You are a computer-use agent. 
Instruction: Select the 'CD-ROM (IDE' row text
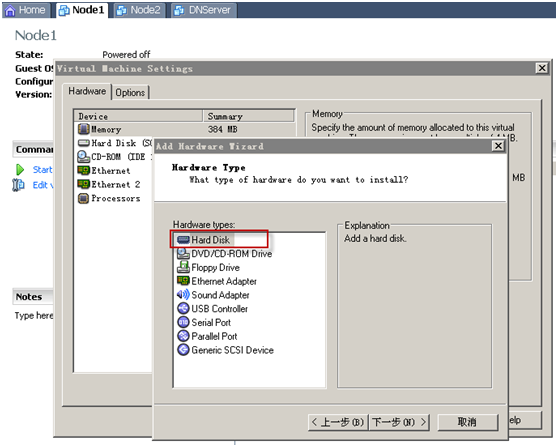pyautogui.click(x=119, y=157)
